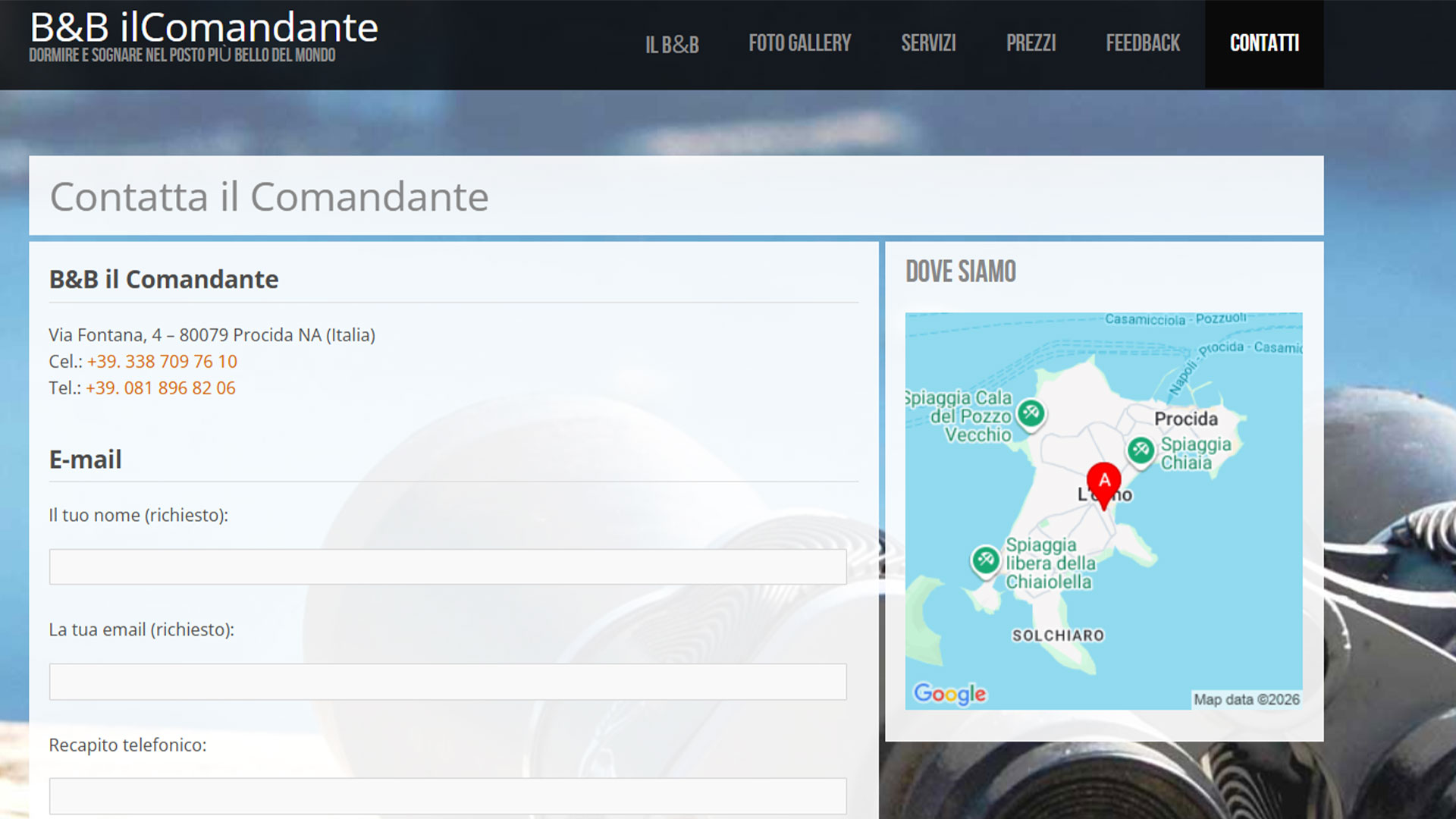
Task: Open the IL B&B menu item
Action: click(x=672, y=44)
